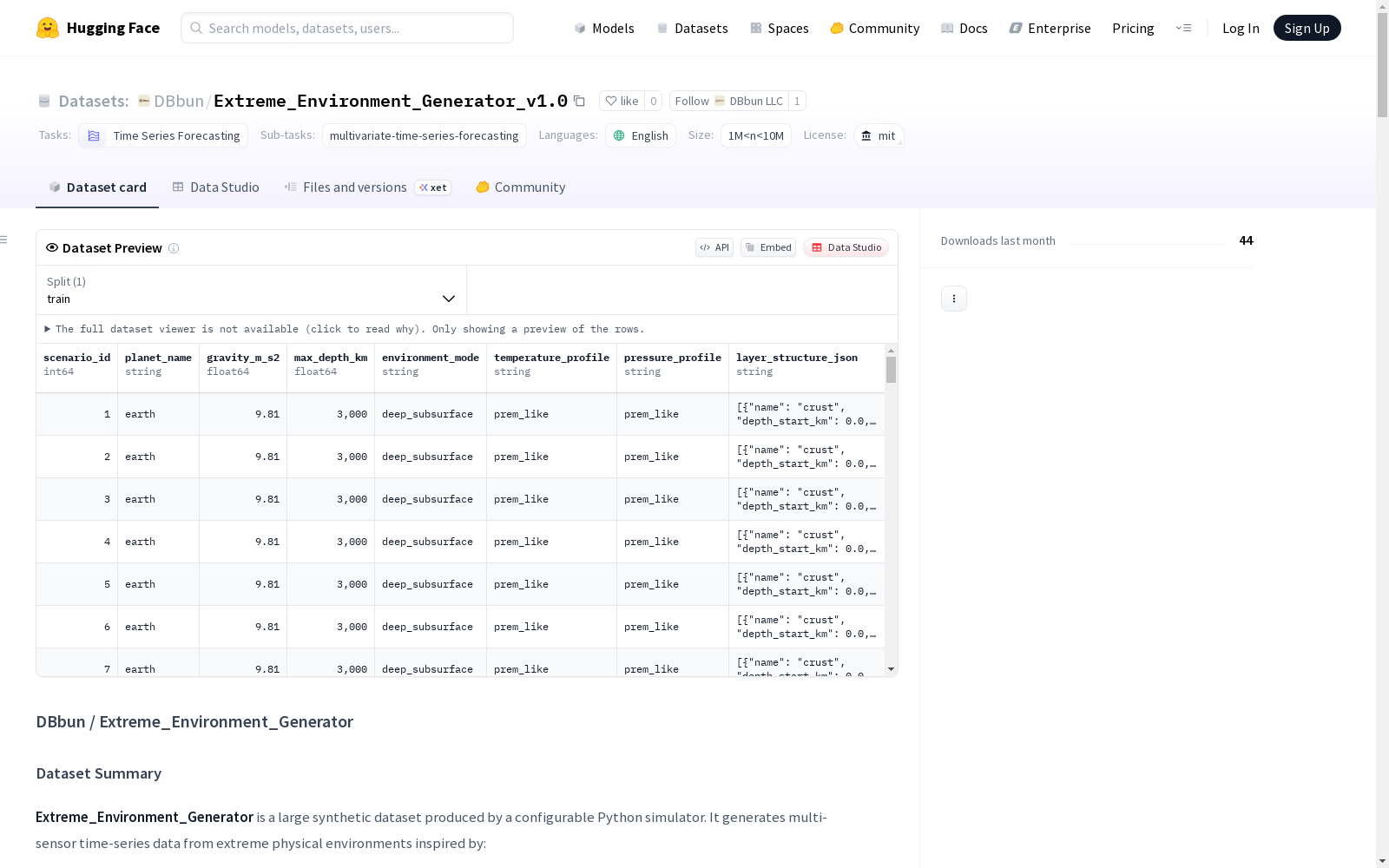Click the dataset table vertical scrollbar thumb
1389x868 pixels.
click(x=891, y=370)
